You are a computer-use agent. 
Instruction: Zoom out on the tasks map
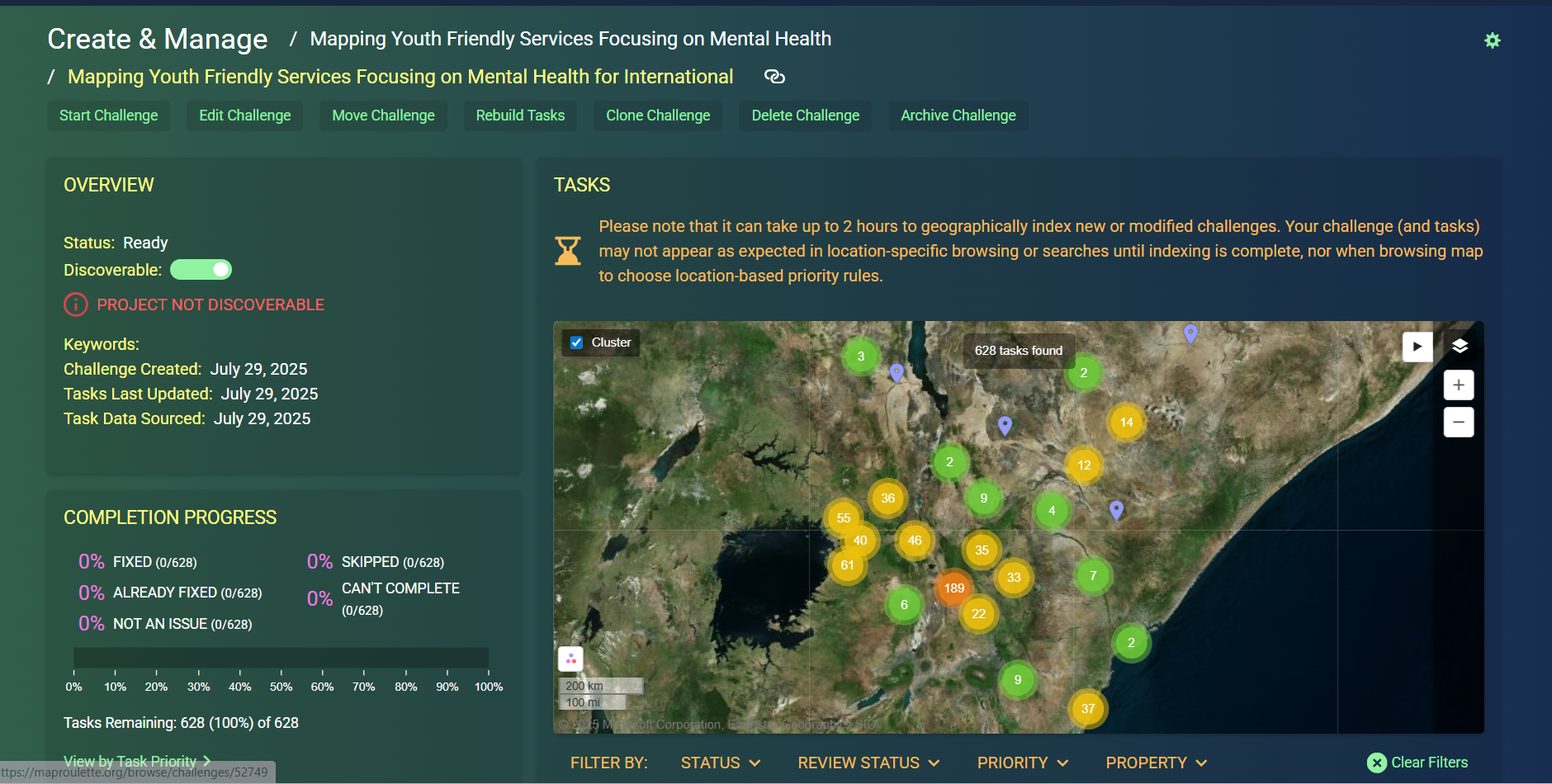coord(1459,423)
